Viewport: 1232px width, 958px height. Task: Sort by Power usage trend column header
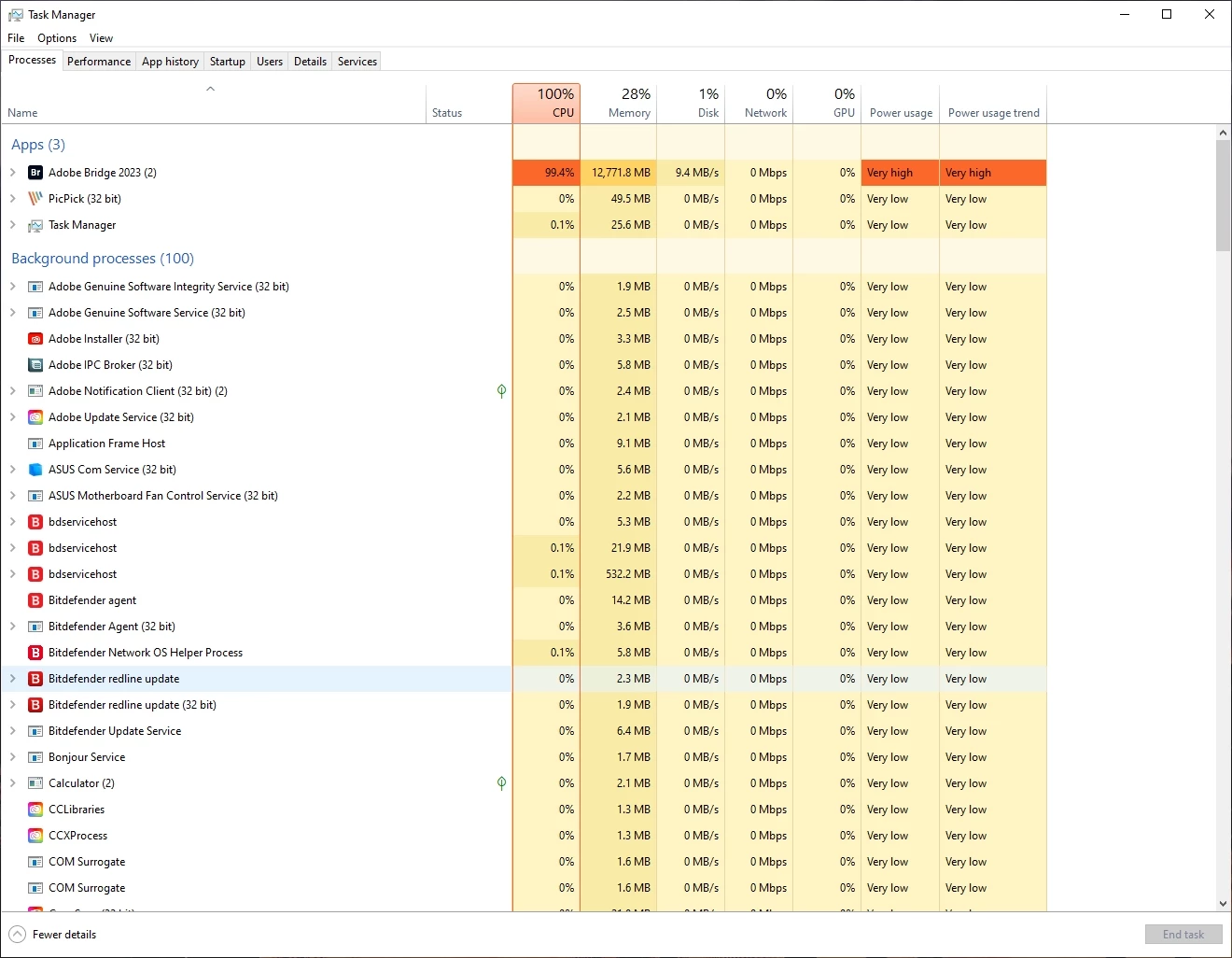[x=993, y=103]
